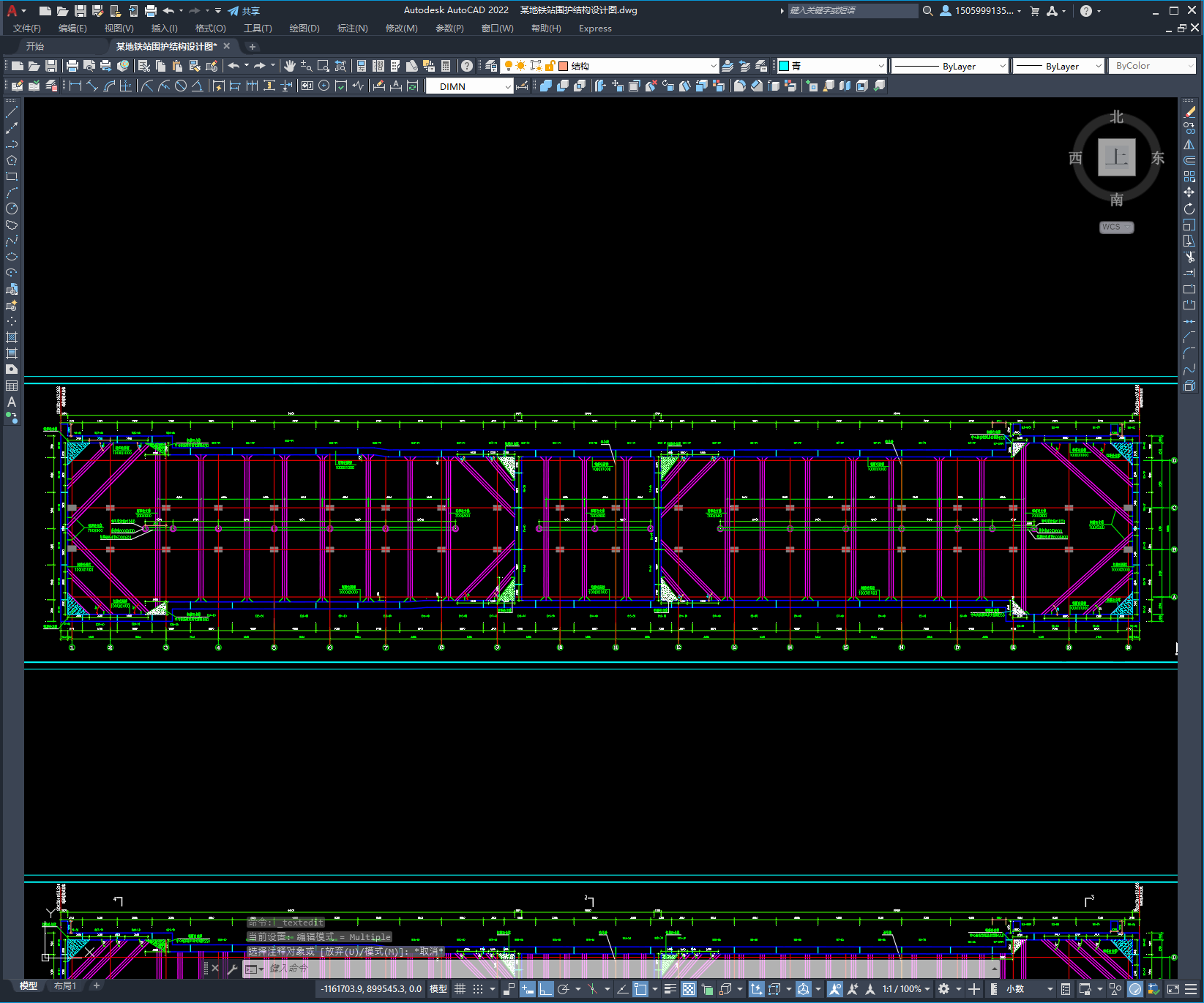Add a new drawing tab with plus
The width and height of the screenshot is (1204, 1003).
coord(253,46)
